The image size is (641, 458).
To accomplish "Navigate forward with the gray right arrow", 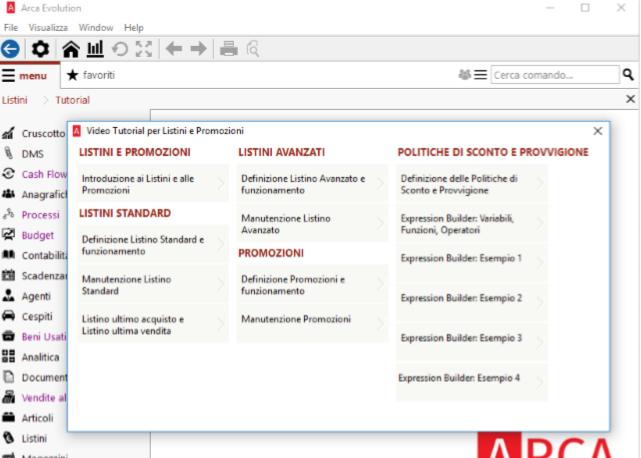I will pos(199,49).
